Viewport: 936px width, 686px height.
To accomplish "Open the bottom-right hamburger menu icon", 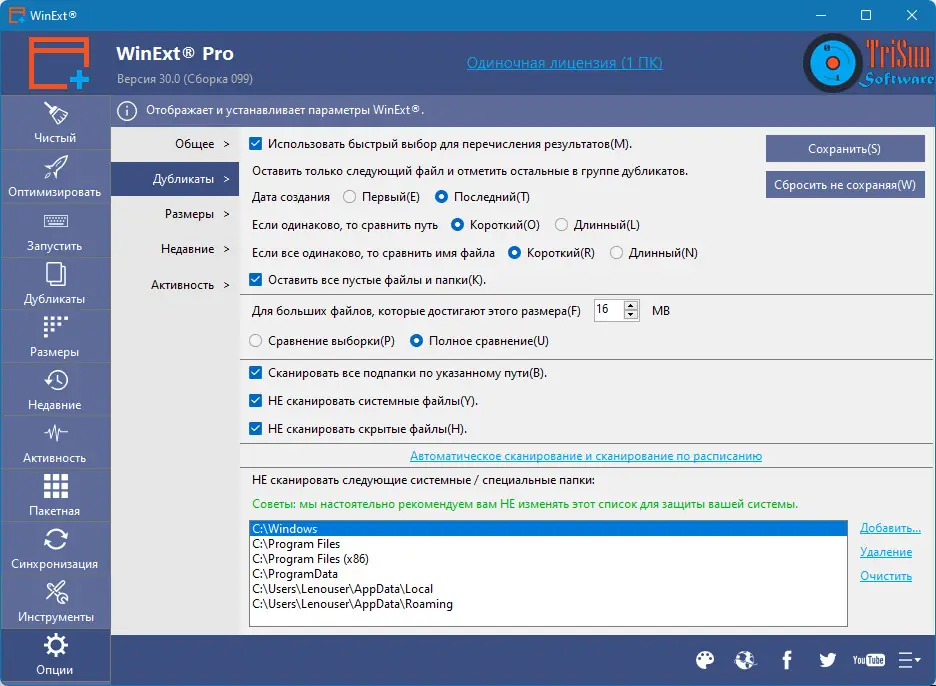I will 909,660.
